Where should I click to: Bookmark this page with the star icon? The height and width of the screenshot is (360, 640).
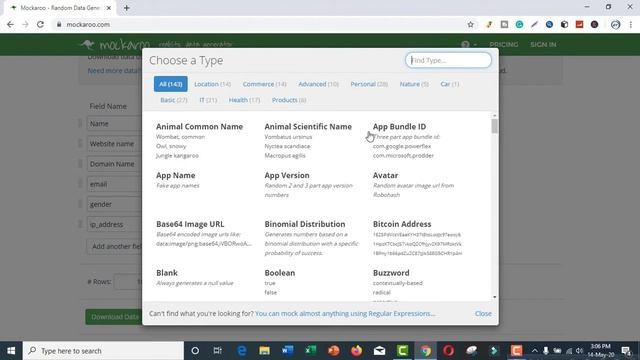point(471,24)
